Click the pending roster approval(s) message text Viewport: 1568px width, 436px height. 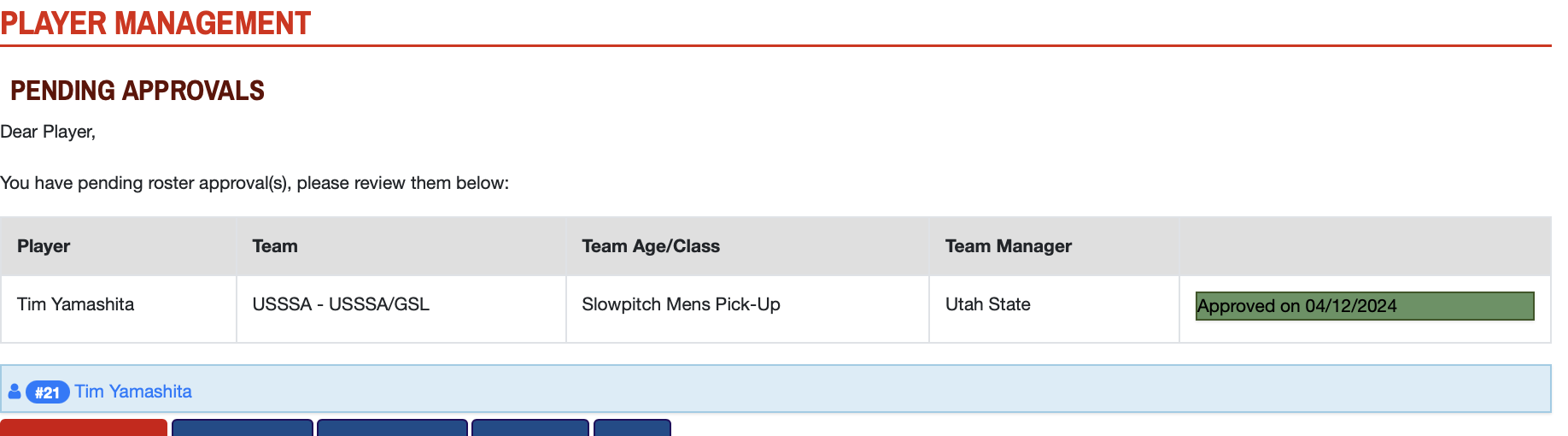coord(255,183)
